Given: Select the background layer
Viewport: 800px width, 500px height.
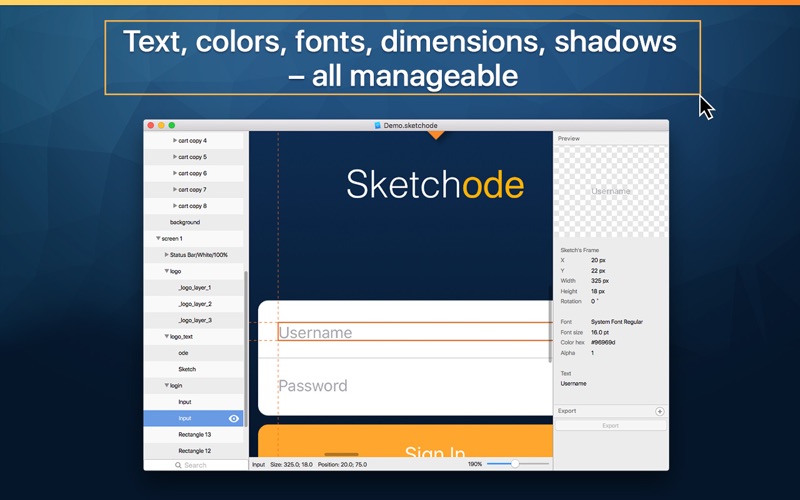Looking at the screenshot, I should click(194, 222).
